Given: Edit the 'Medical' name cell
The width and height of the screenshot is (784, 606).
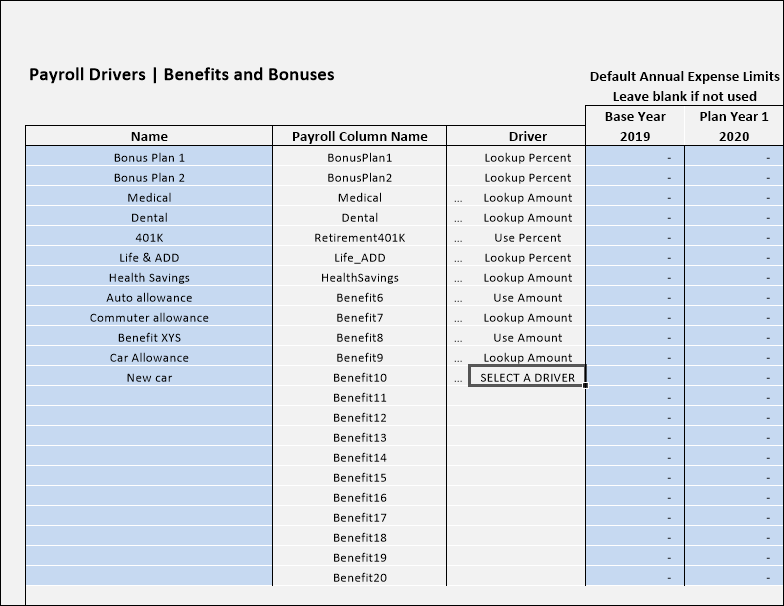Looking at the screenshot, I should [x=149, y=196].
